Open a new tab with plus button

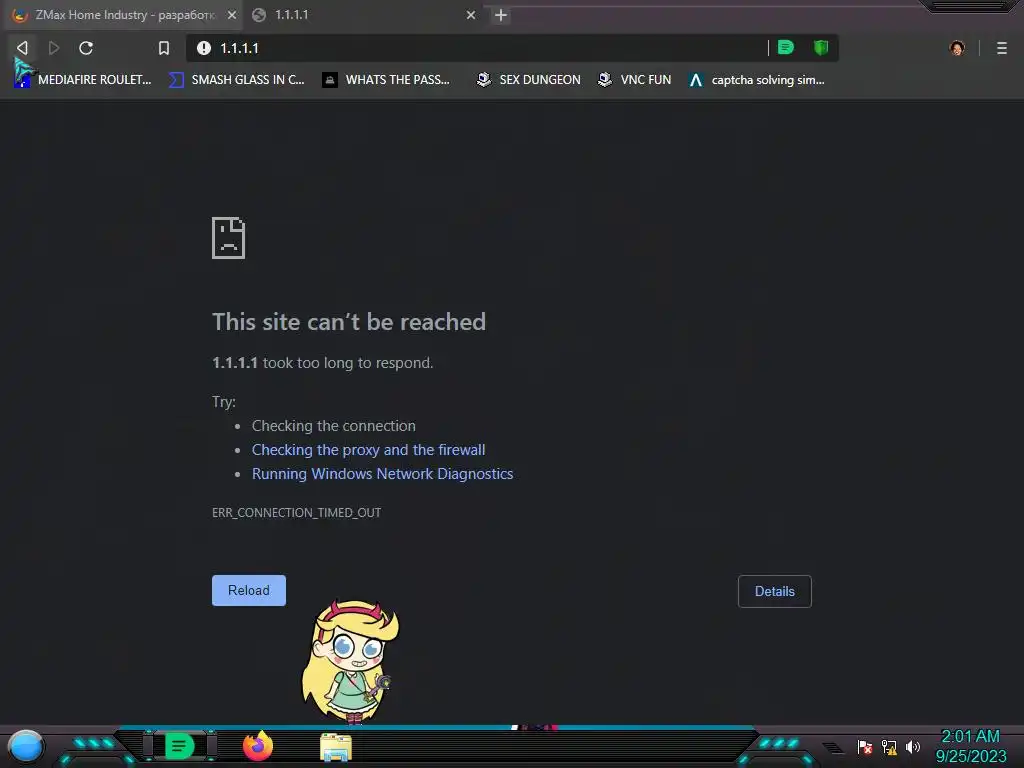pos(501,15)
